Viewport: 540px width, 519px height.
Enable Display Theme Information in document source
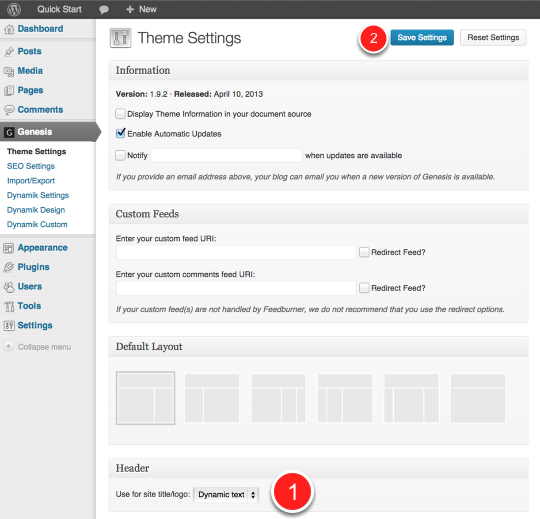click(120, 114)
